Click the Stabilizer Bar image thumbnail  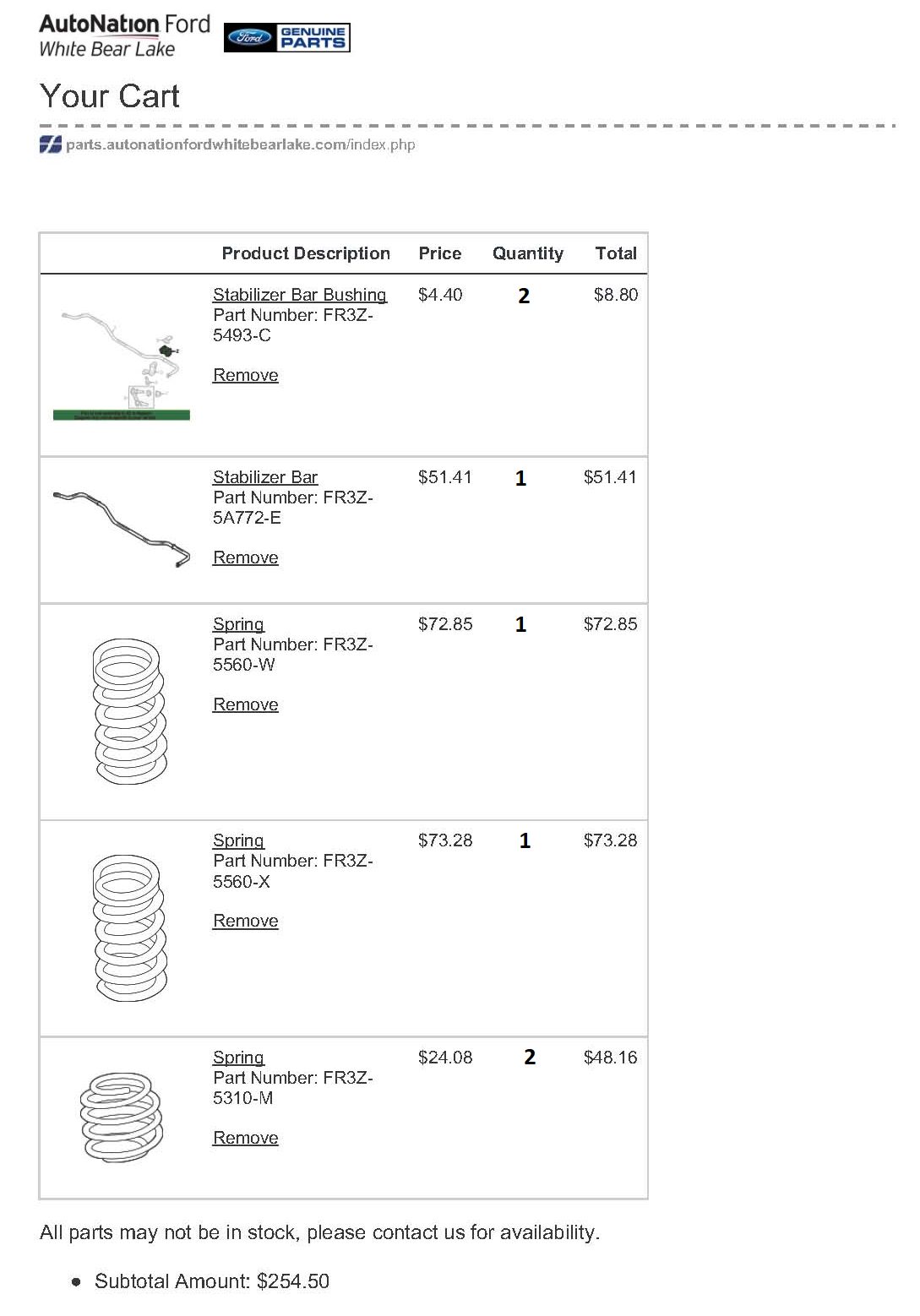(122, 528)
